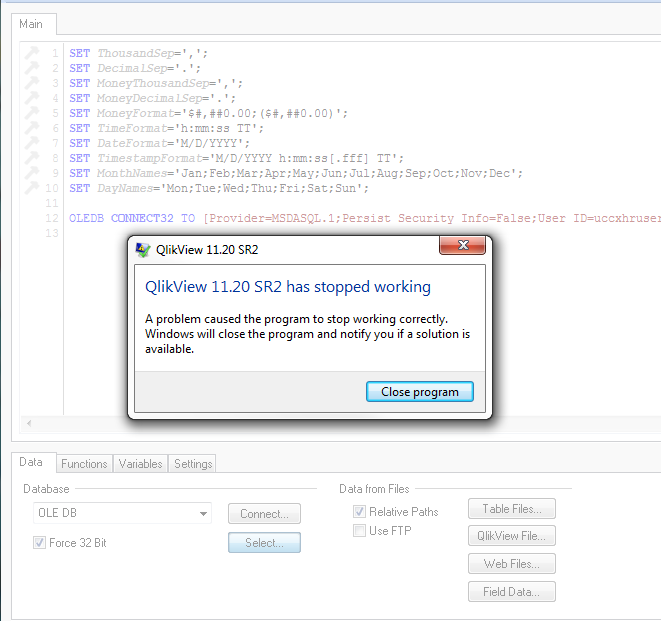The width and height of the screenshot is (661, 621).
Task: Toggle the Relative Paths checkbox
Action: pyautogui.click(x=359, y=512)
